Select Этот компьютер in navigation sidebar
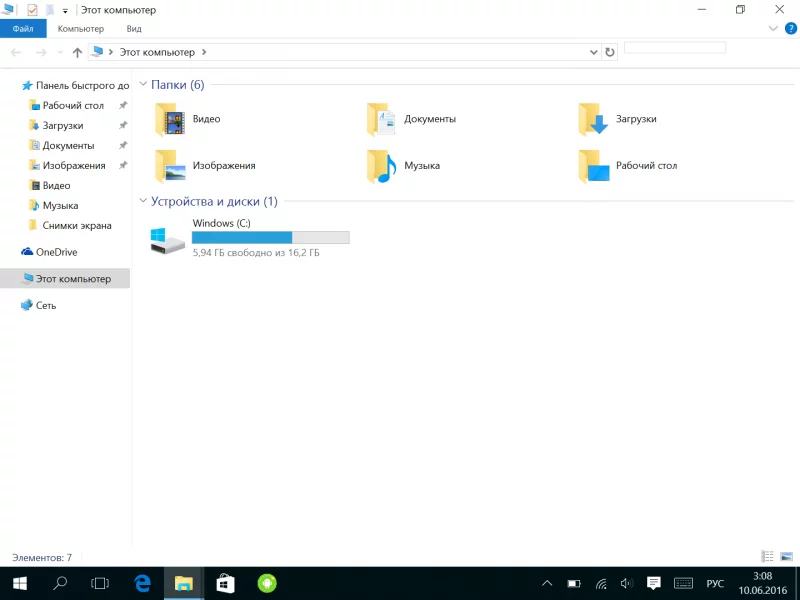Screen dimensions: 800x600 pos(65,279)
